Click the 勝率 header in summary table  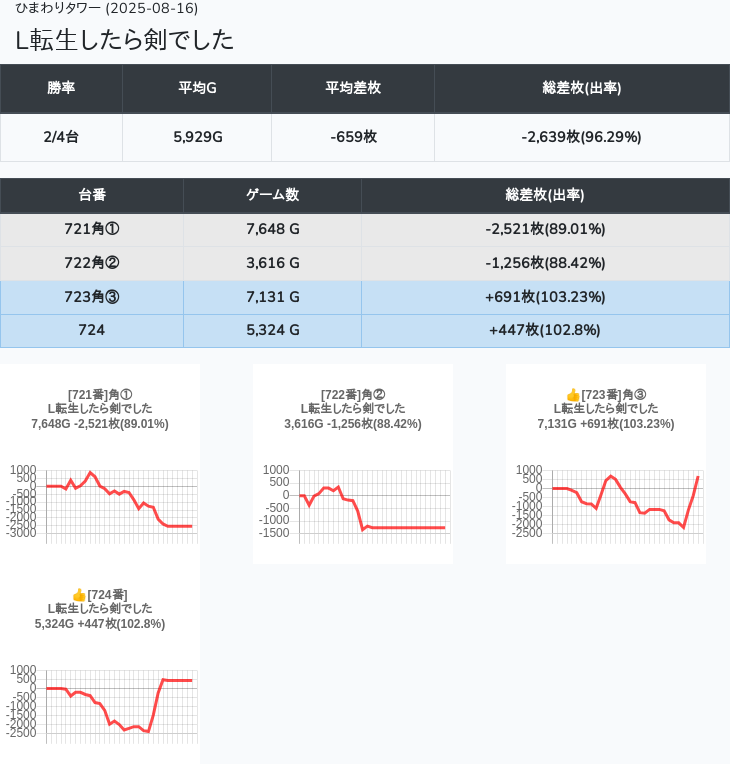[61, 88]
